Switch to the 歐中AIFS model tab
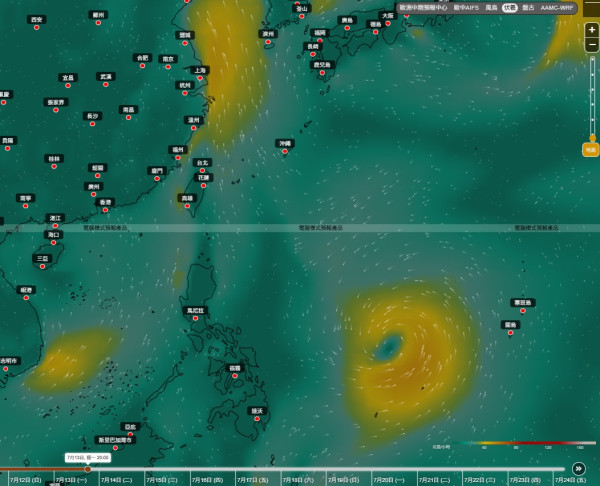 [466, 8]
